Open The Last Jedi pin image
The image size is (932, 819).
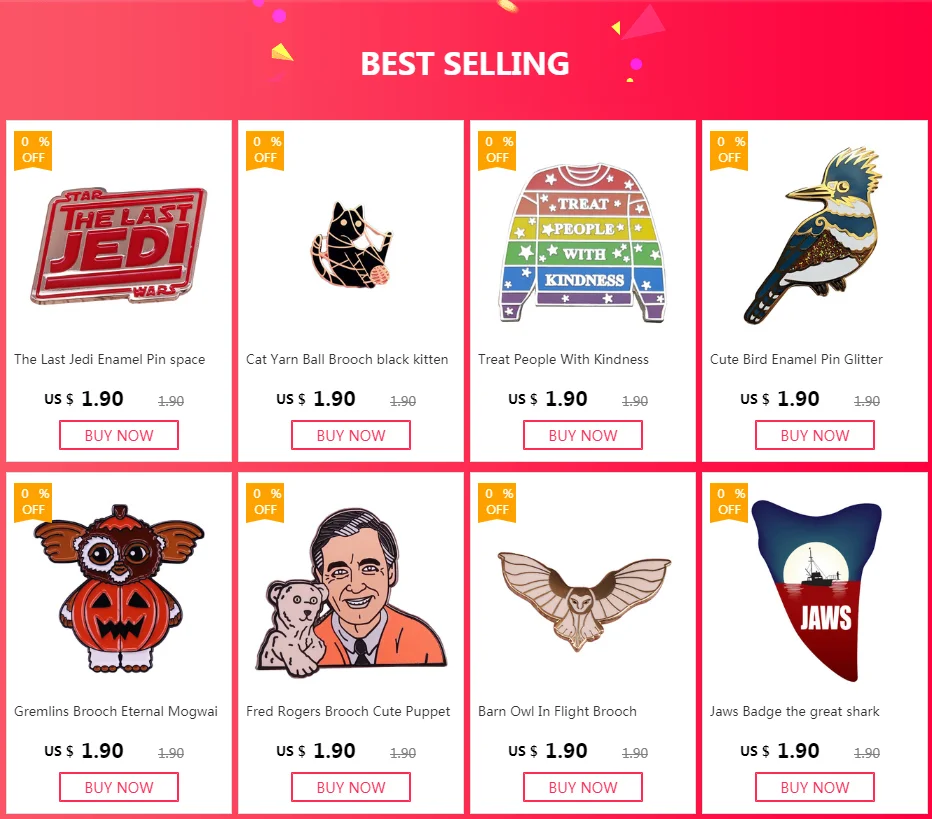click(119, 245)
